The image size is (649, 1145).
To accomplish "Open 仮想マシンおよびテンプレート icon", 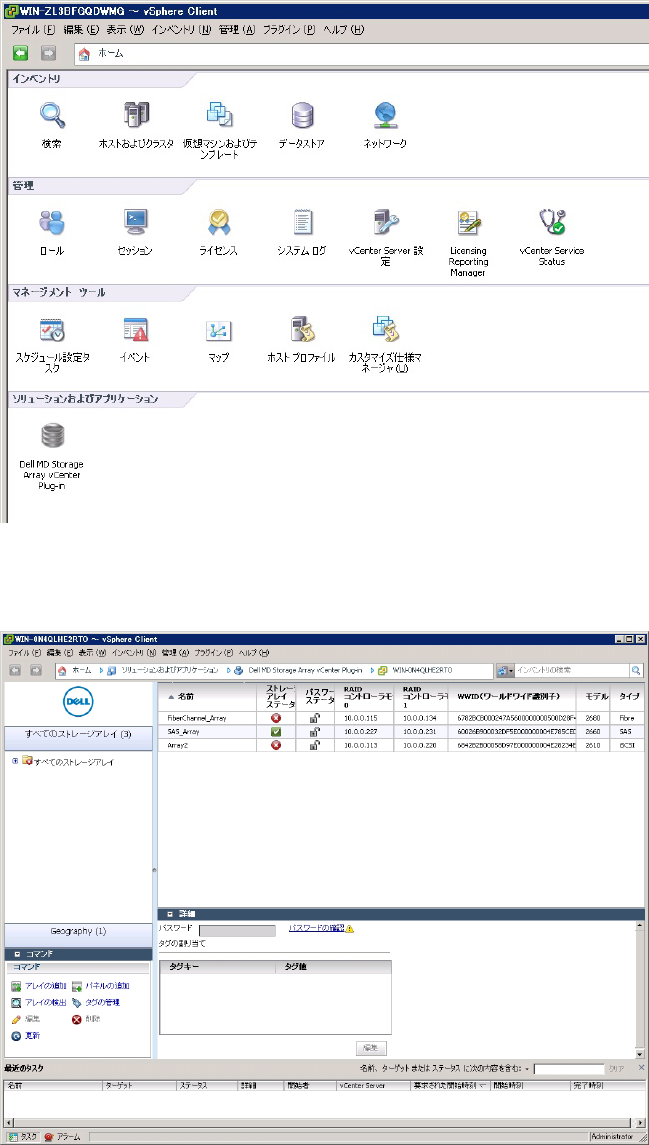I will [x=220, y=115].
